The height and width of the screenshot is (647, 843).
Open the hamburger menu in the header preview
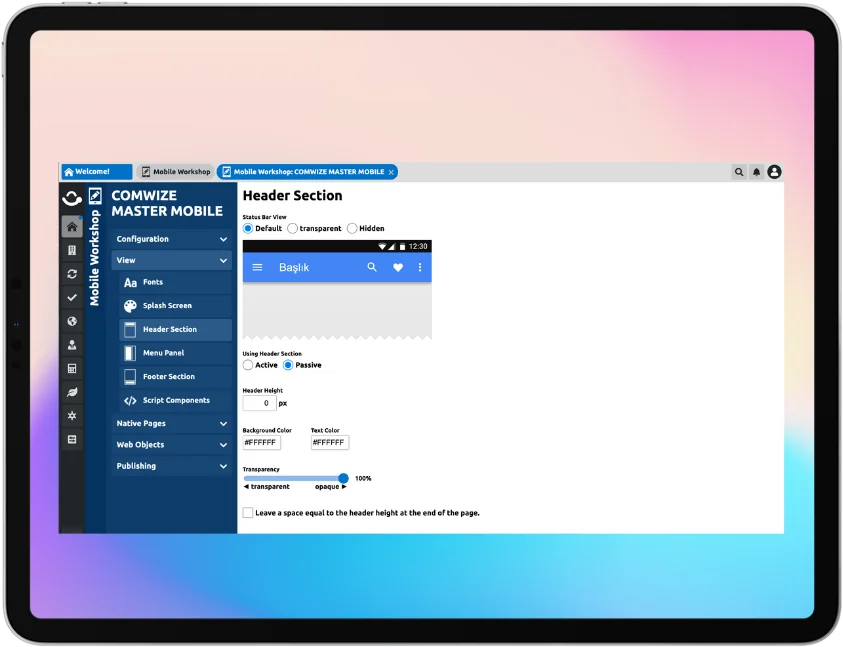pos(257,267)
